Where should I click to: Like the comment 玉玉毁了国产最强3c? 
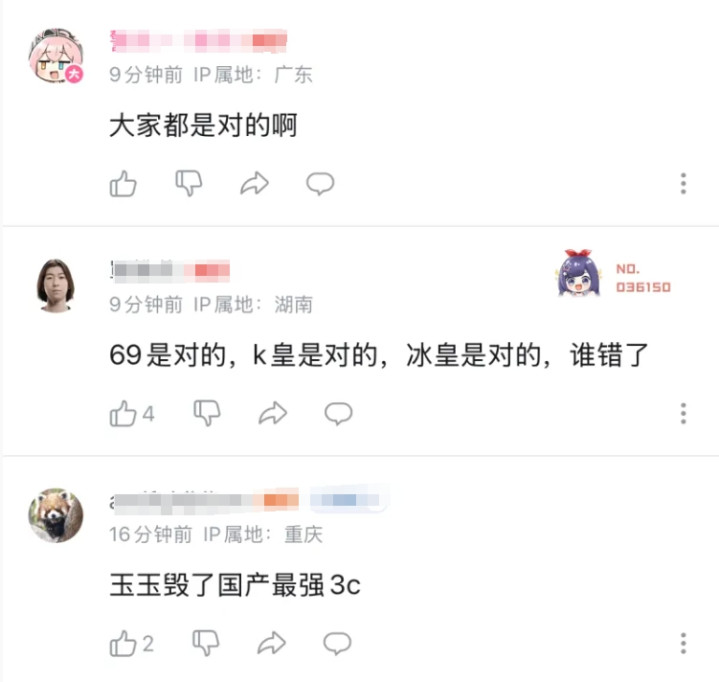pos(132,643)
